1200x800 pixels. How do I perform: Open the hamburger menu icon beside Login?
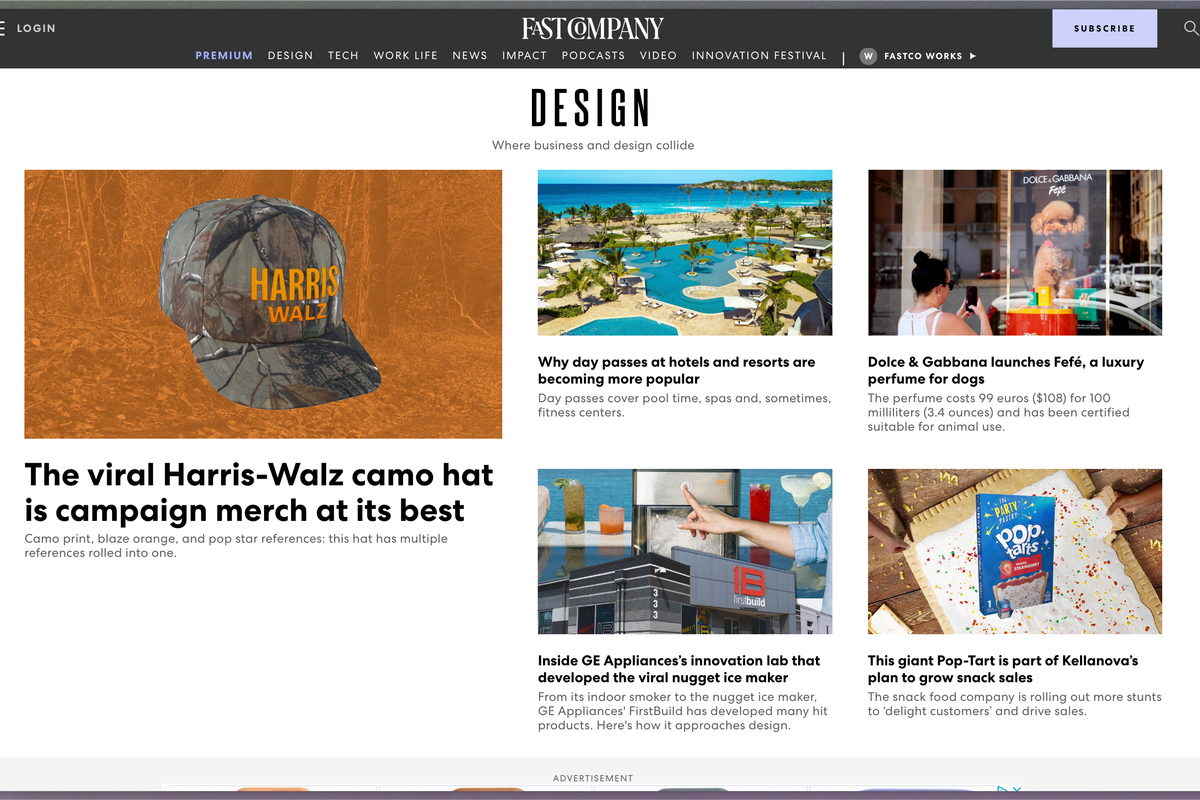(3, 28)
